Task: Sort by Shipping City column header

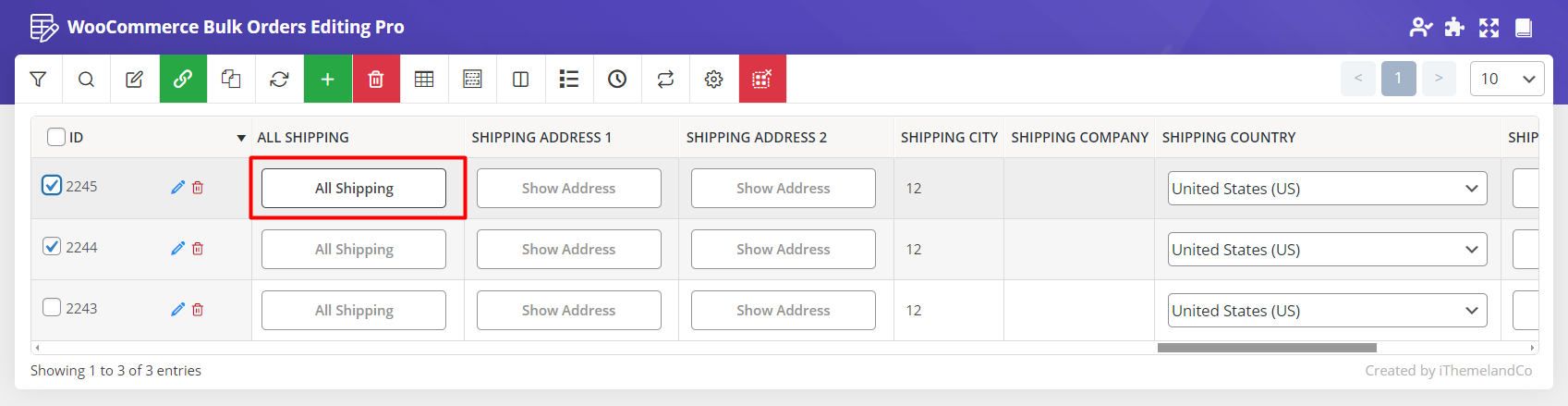Action: pos(948,137)
